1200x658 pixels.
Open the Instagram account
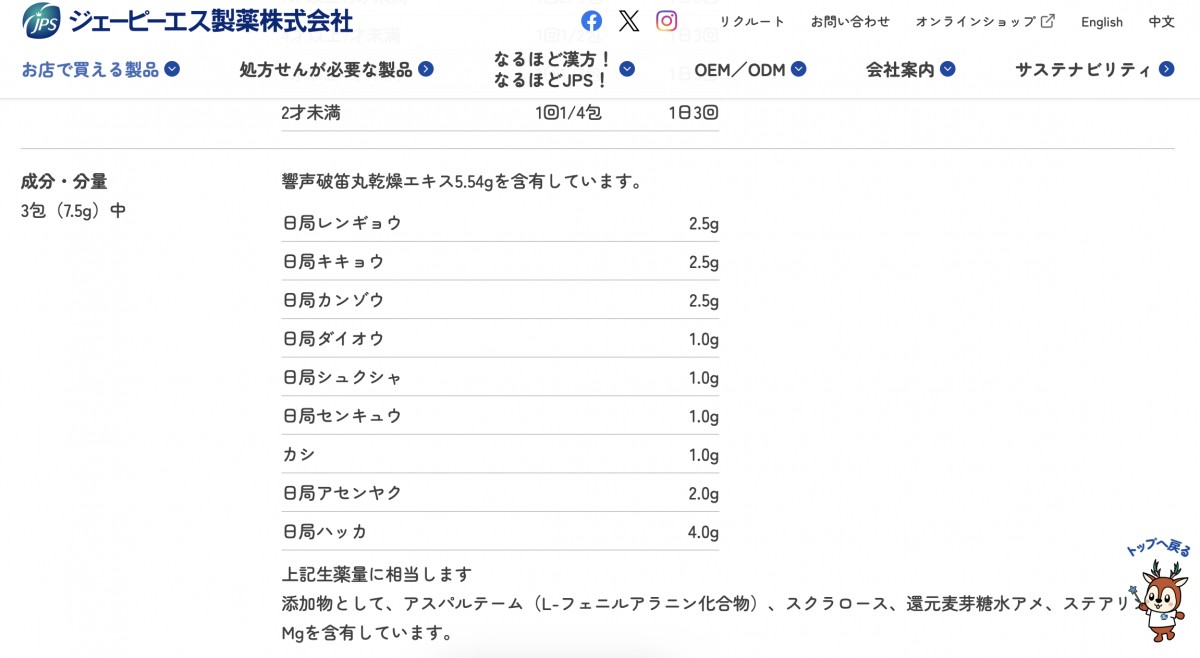(666, 20)
